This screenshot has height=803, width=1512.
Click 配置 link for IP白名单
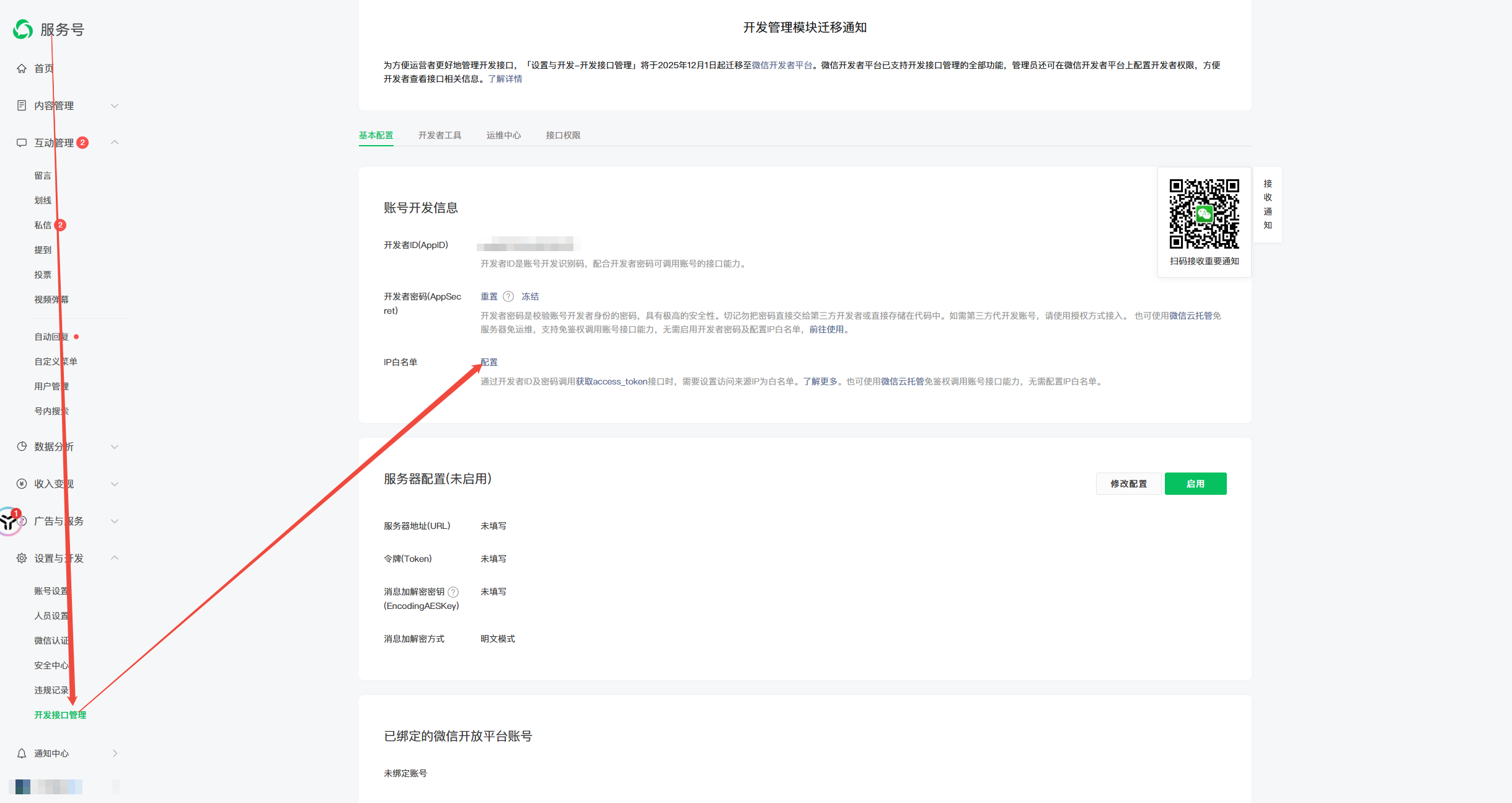489,362
